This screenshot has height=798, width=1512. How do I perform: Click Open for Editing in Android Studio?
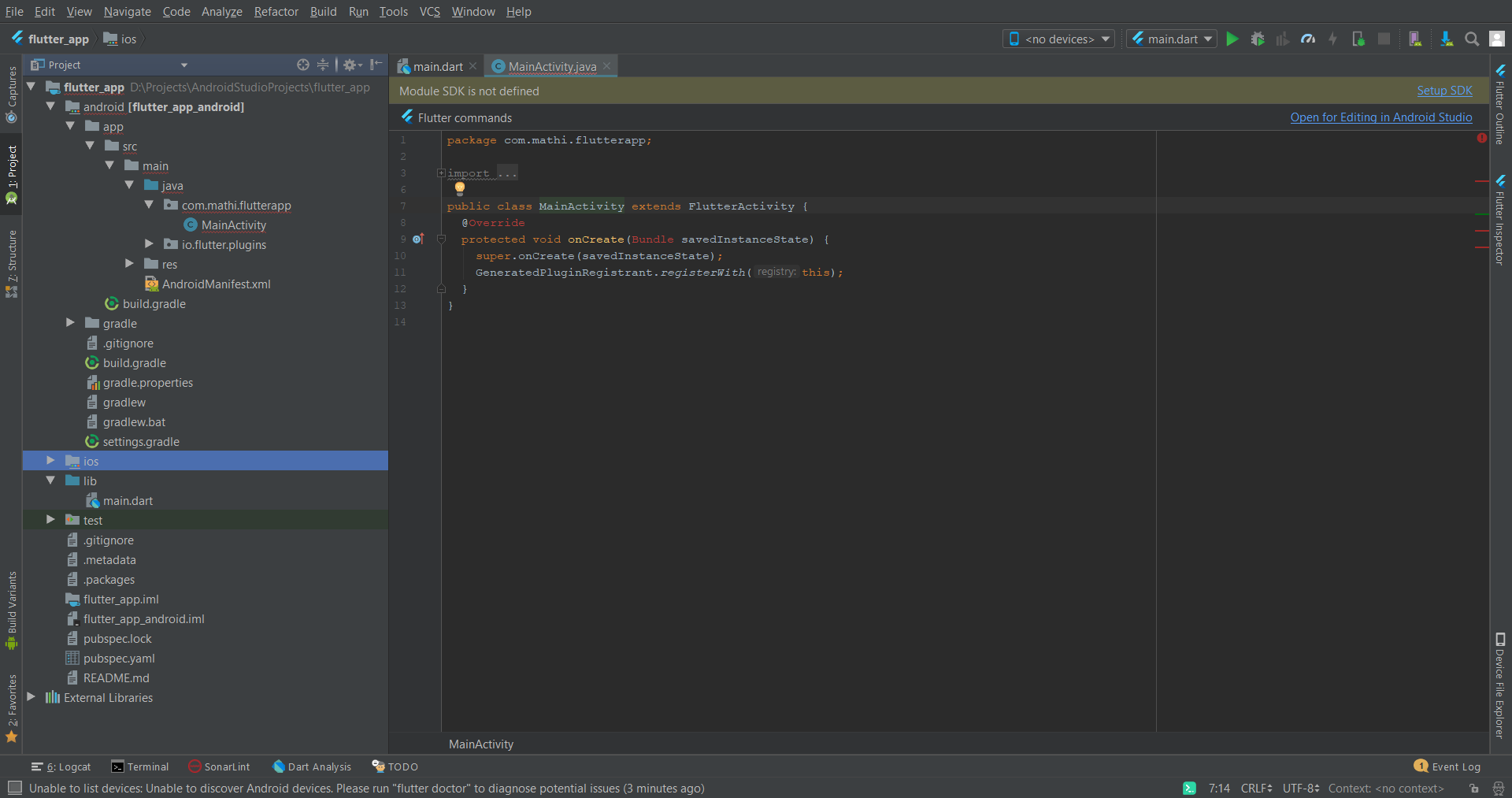(x=1380, y=117)
